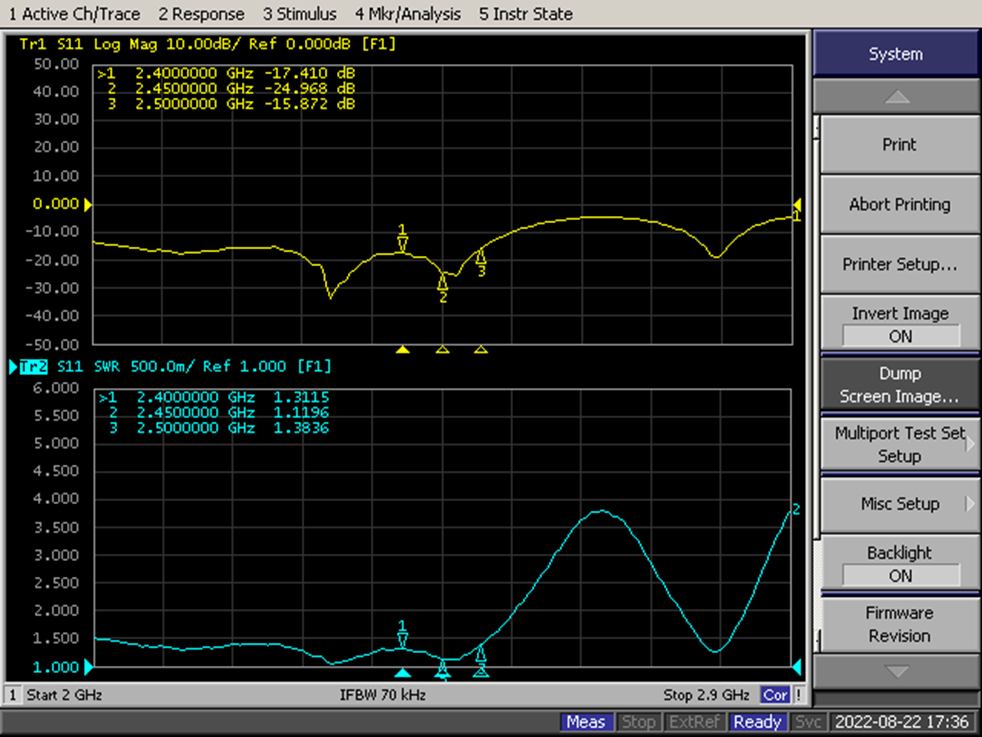982x737 pixels.
Task: Click marker 3 on the cyan SWR trace
Action: (x=480, y=655)
